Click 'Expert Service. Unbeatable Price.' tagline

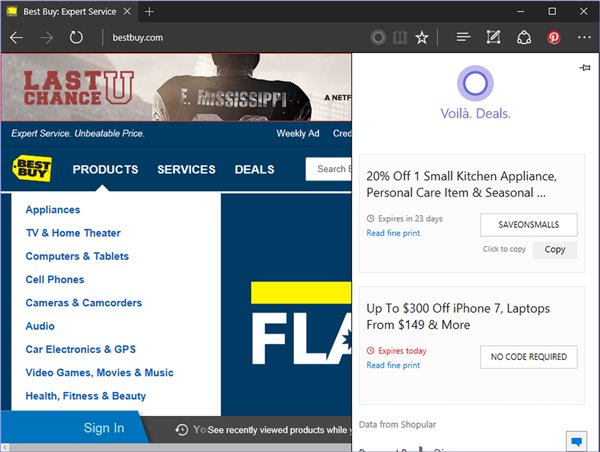click(x=78, y=133)
